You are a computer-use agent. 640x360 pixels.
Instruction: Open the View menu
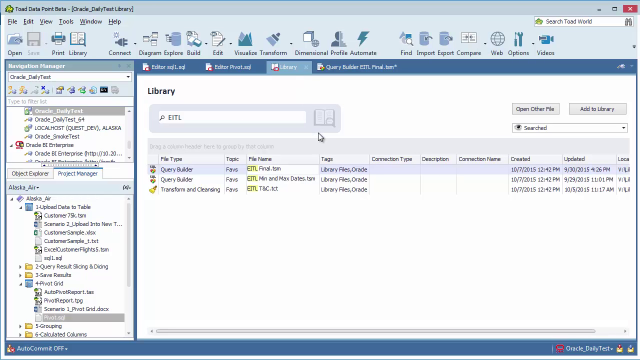pos(46,22)
